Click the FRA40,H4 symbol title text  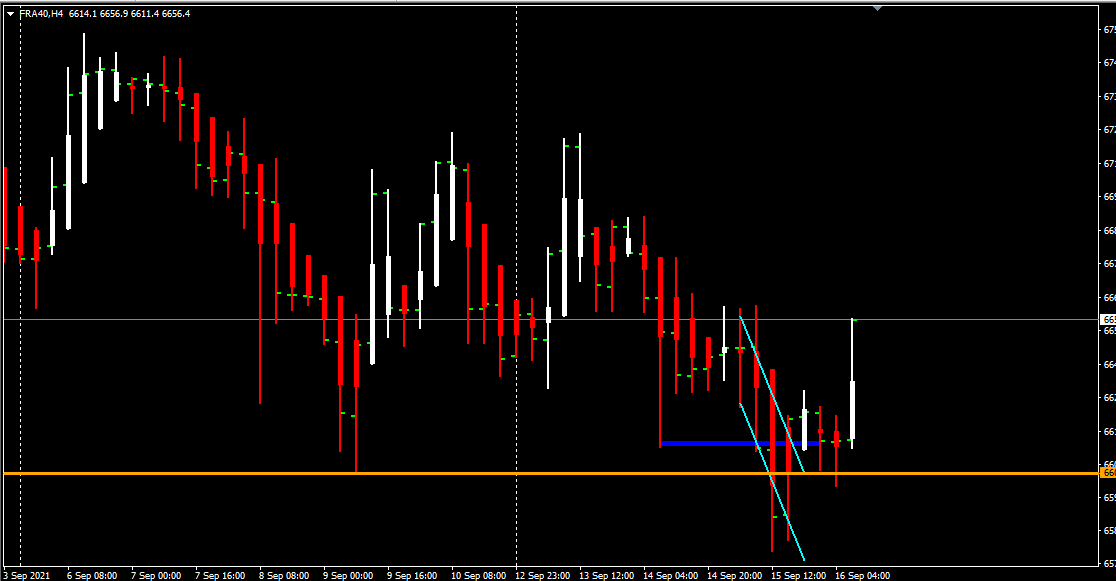coord(41,14)
